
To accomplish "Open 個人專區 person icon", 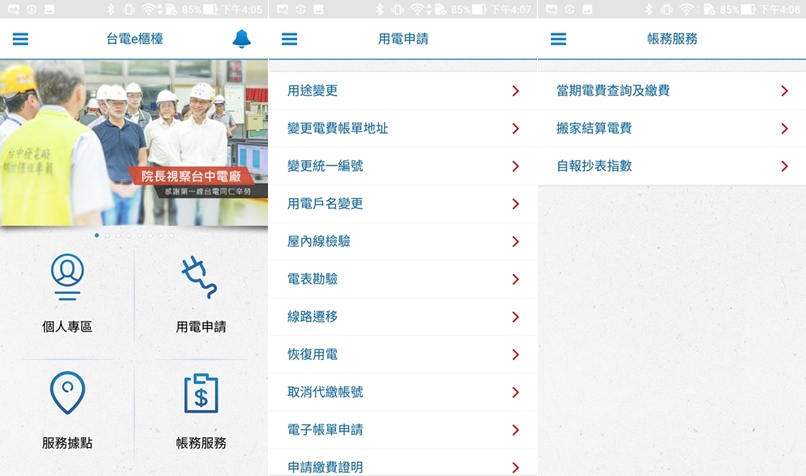I will tap(67, 277).
